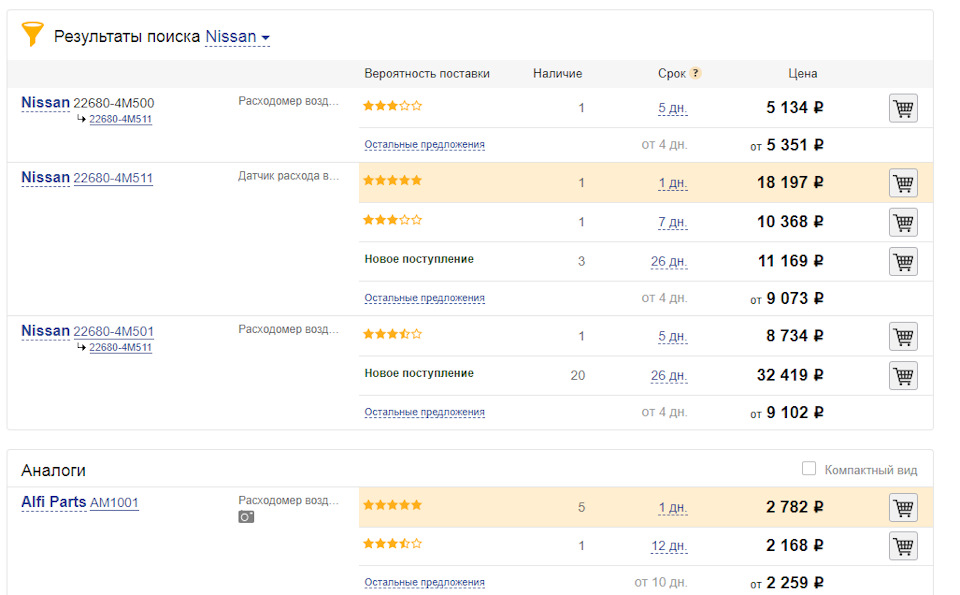Add the 11 169 ₽ new arrival to cart

click(903, 261)
